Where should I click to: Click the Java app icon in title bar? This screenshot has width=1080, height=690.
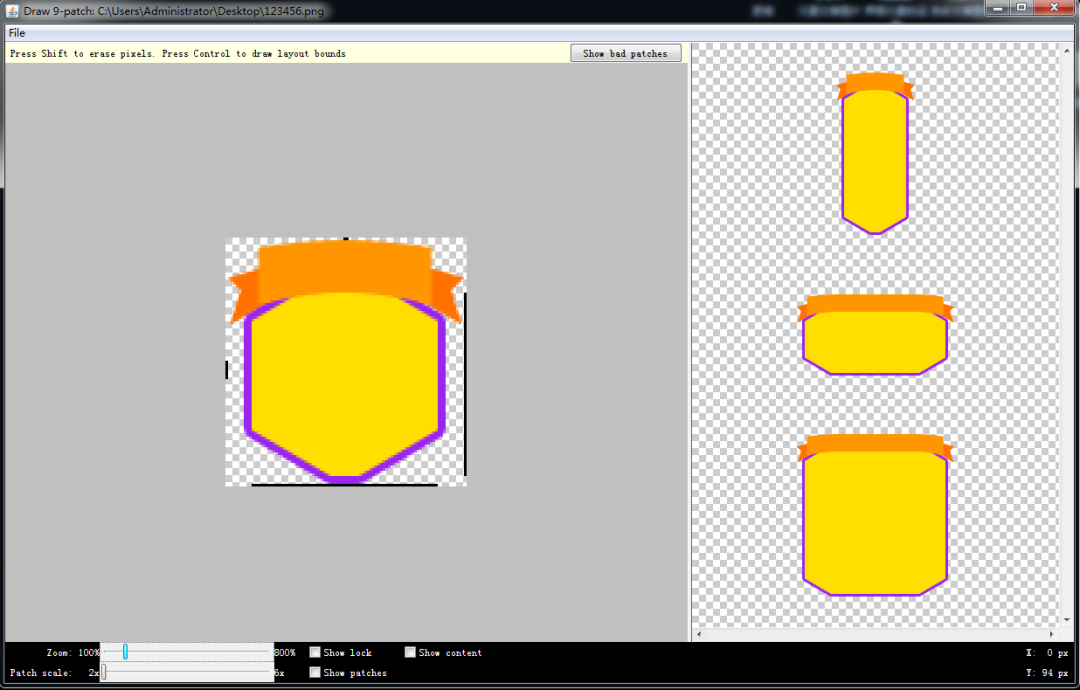pyautogui.click(x=12, y=11)
